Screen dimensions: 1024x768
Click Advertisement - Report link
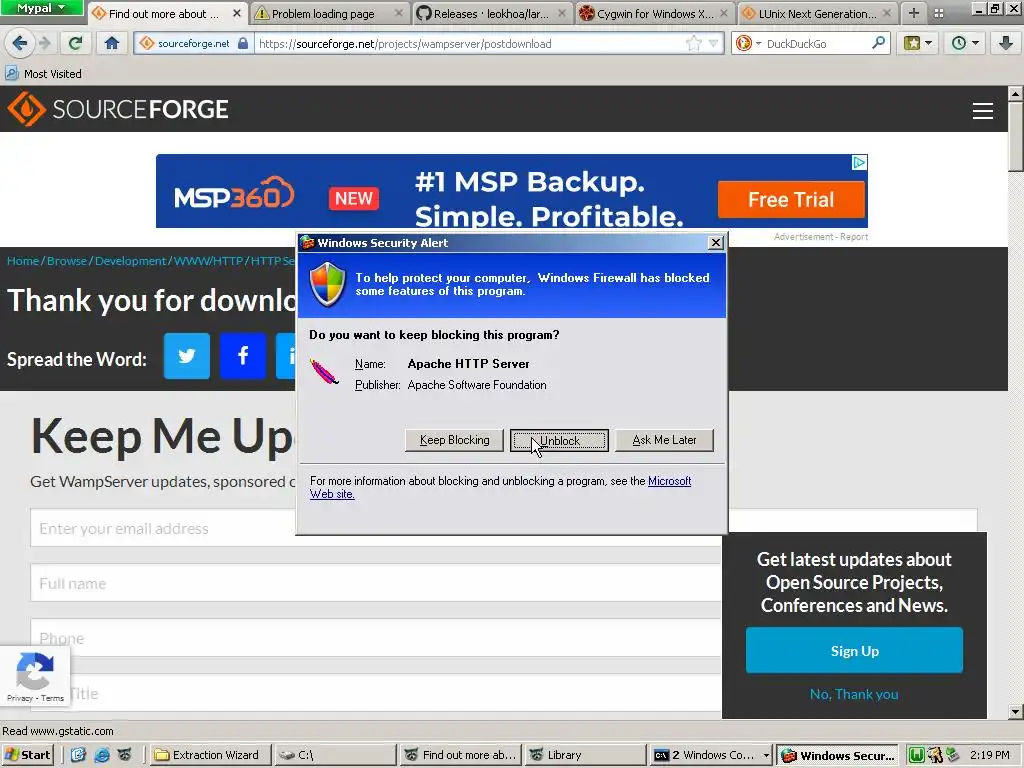820,237
